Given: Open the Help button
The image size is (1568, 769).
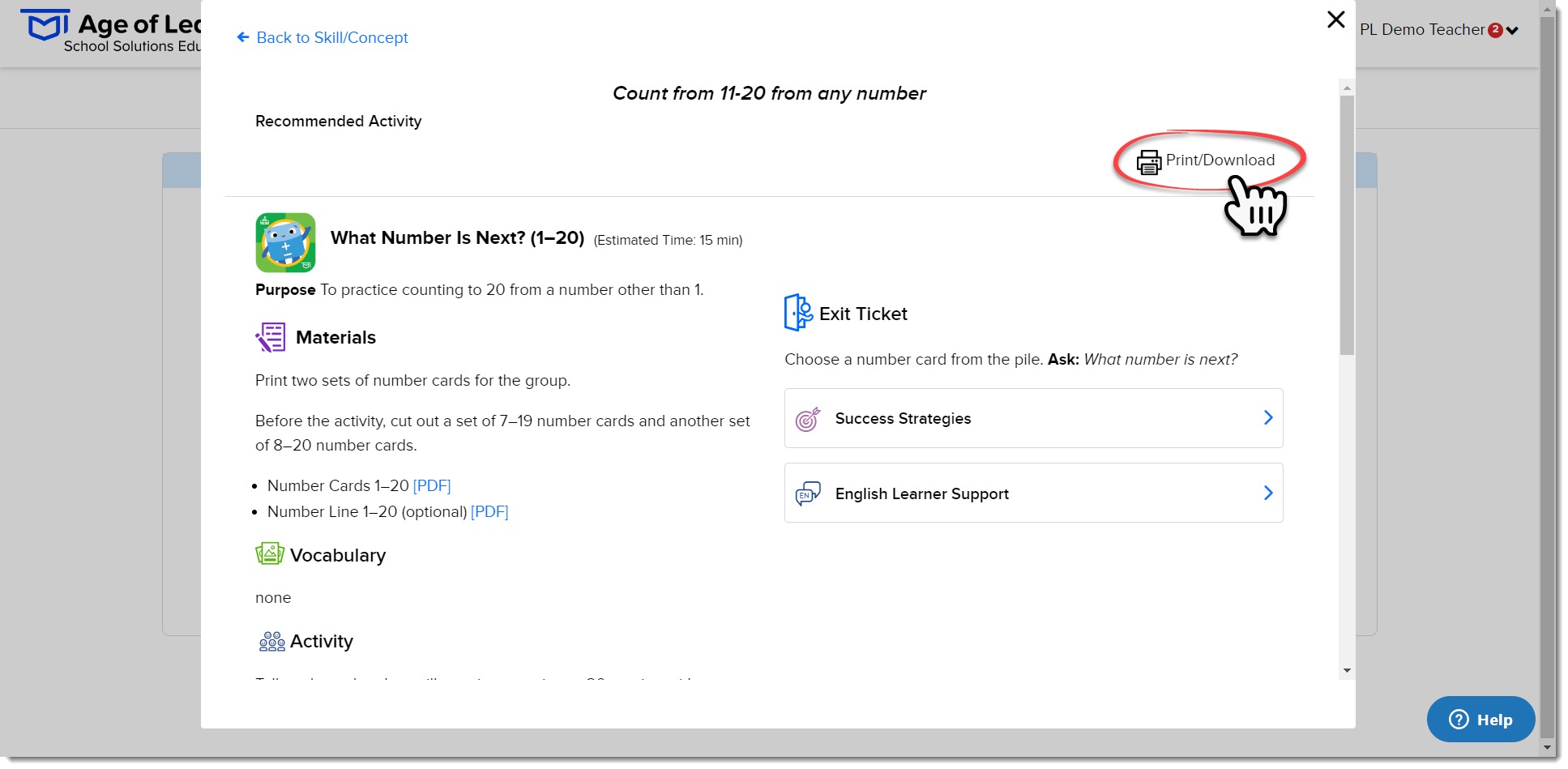Looking at the screenshot, I should click(1480, 720).
